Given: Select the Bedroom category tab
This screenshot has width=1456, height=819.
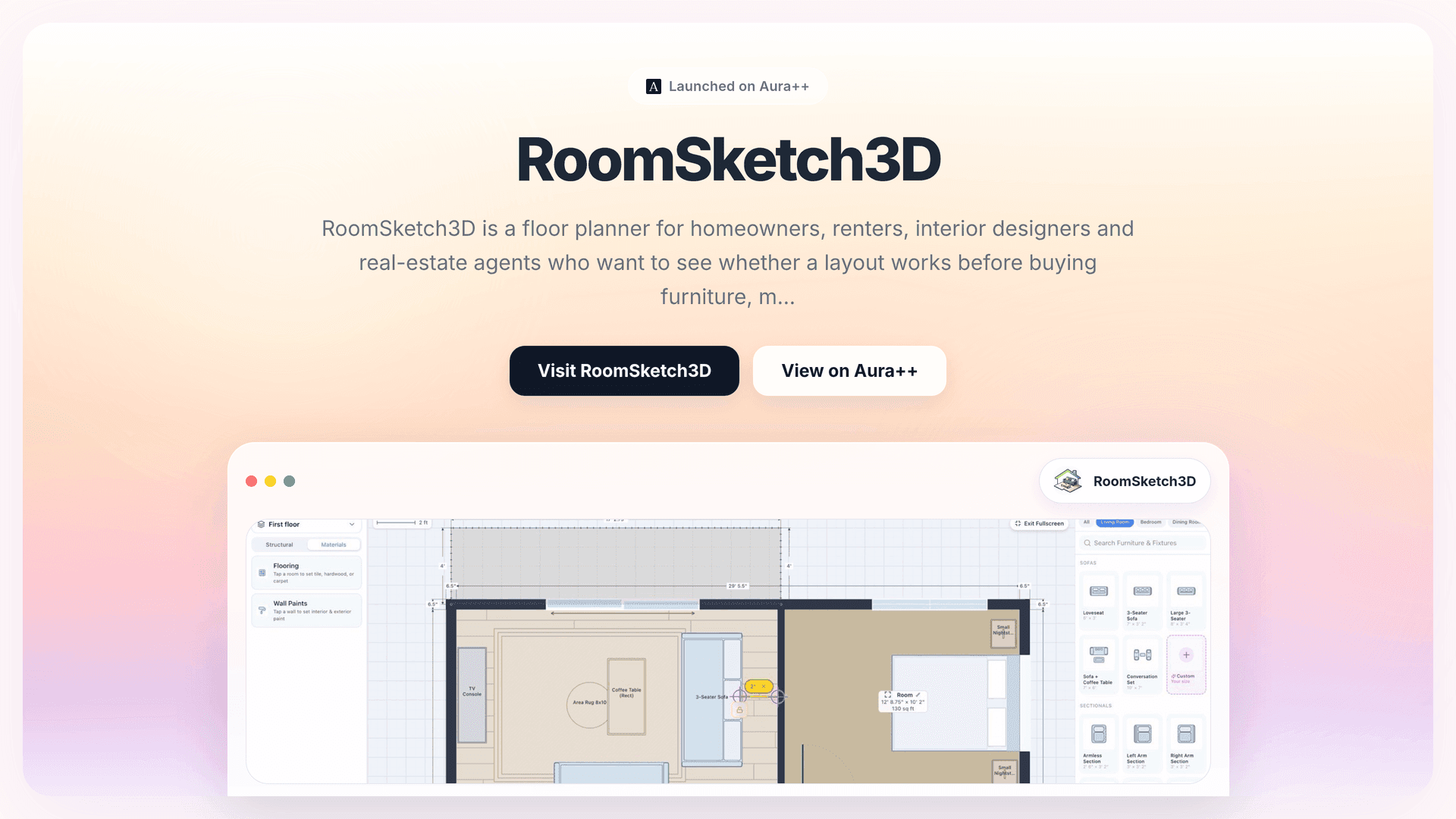Looking at the screenshot, I should 1150,522.
